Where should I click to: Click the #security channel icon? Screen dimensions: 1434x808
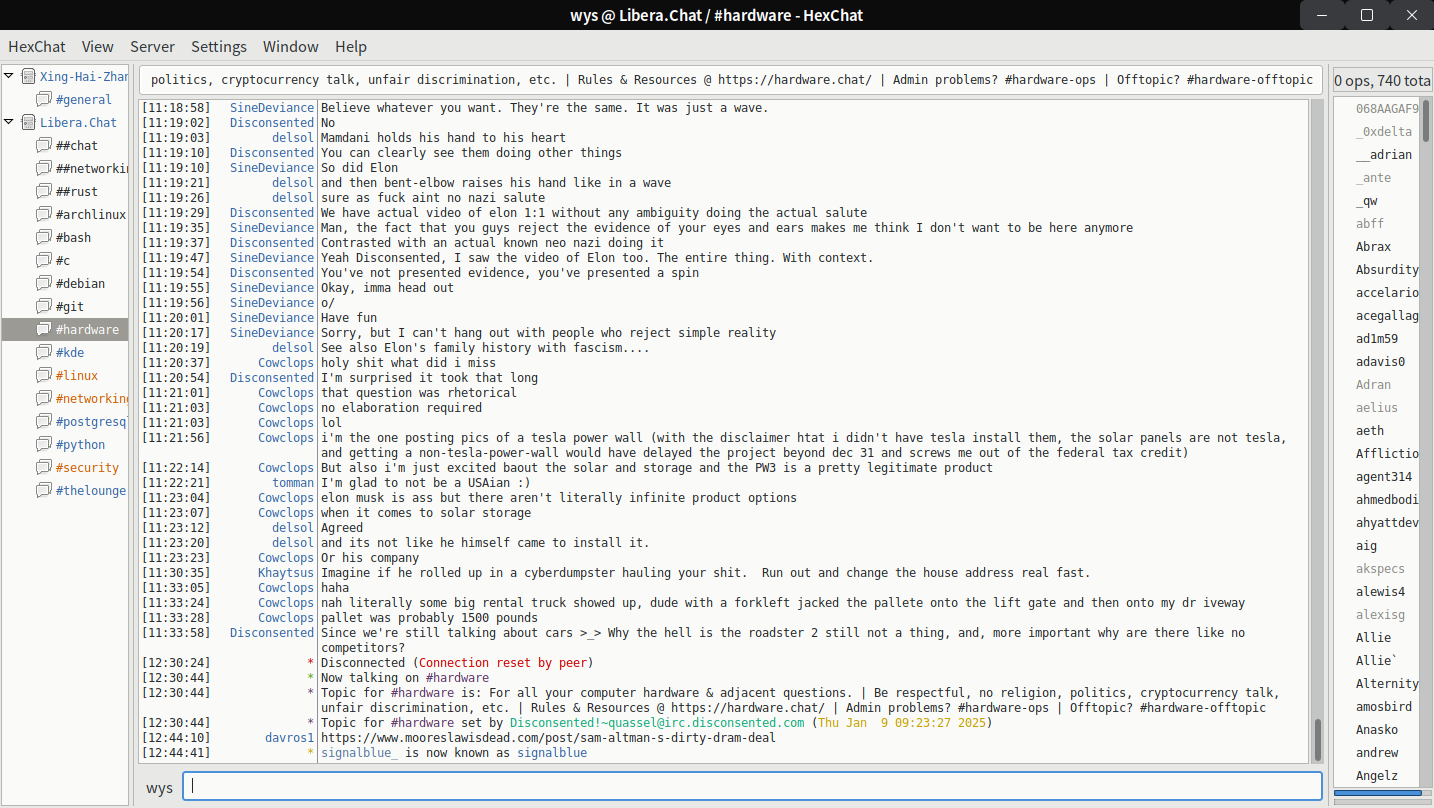44,467
